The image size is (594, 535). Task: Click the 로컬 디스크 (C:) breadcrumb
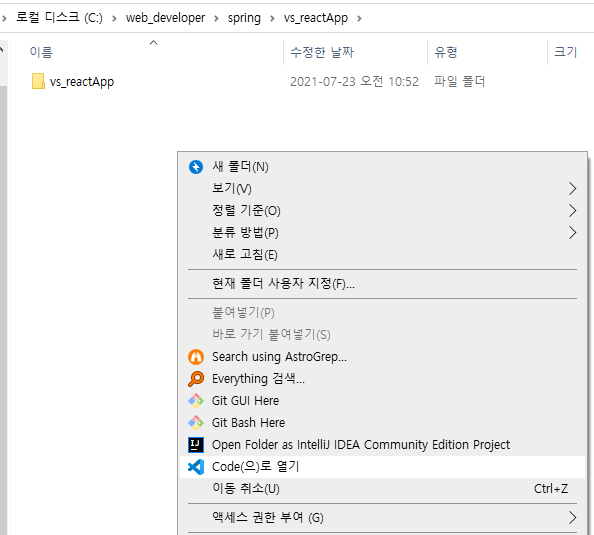click(x=59, y=17)
